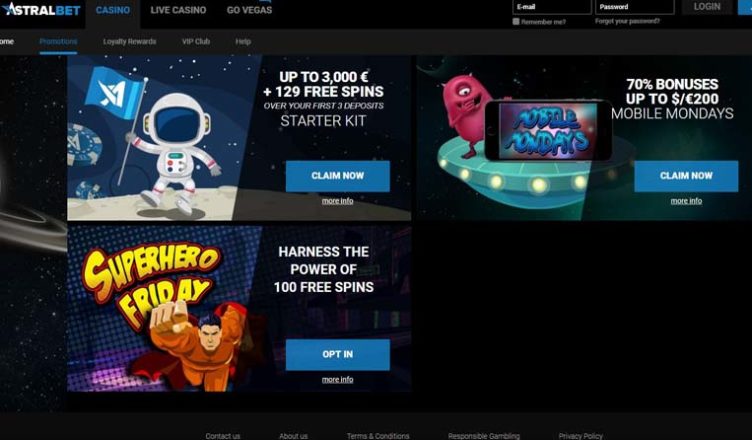Open the Help menu item
Screen dimensions: 752x440
[243, 42]
